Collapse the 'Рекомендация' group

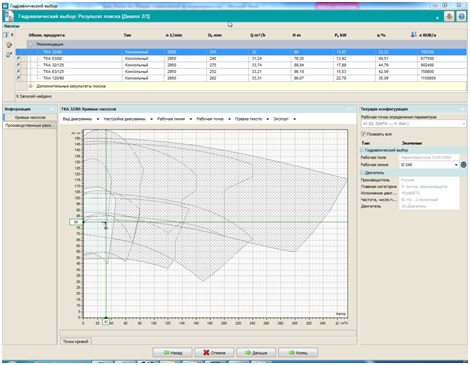[31, 44]
